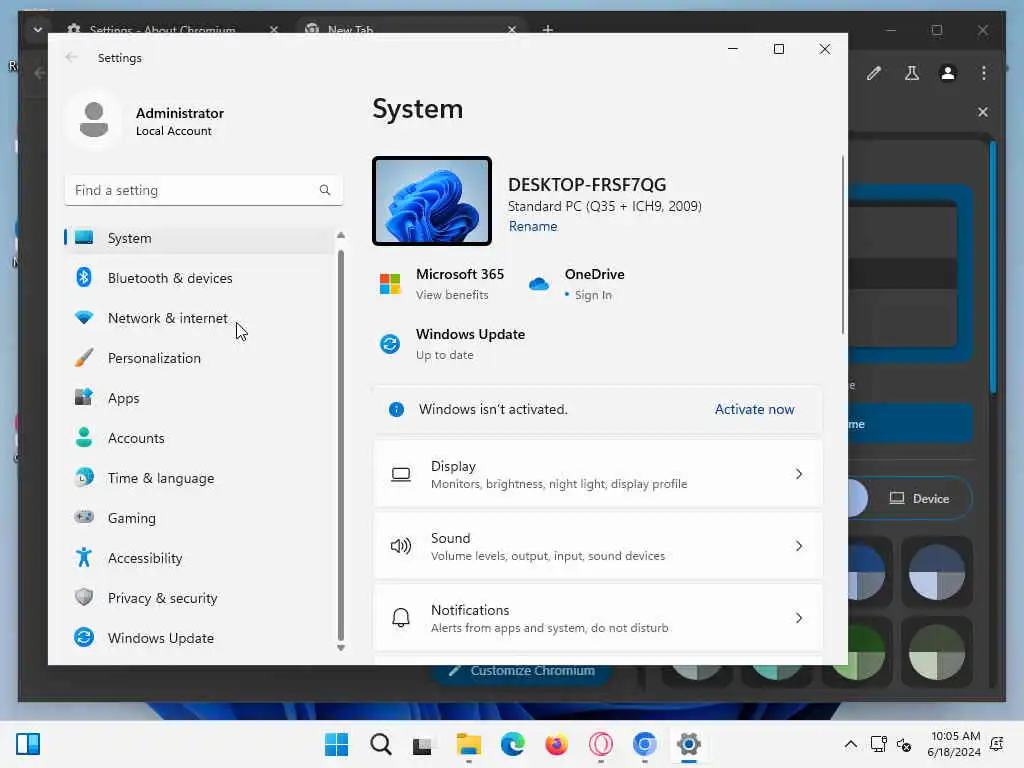Viewport: 1024px width, 768px height.
Task: Launch Firefox from the taskbar
Action: click(x=556, y=744)
